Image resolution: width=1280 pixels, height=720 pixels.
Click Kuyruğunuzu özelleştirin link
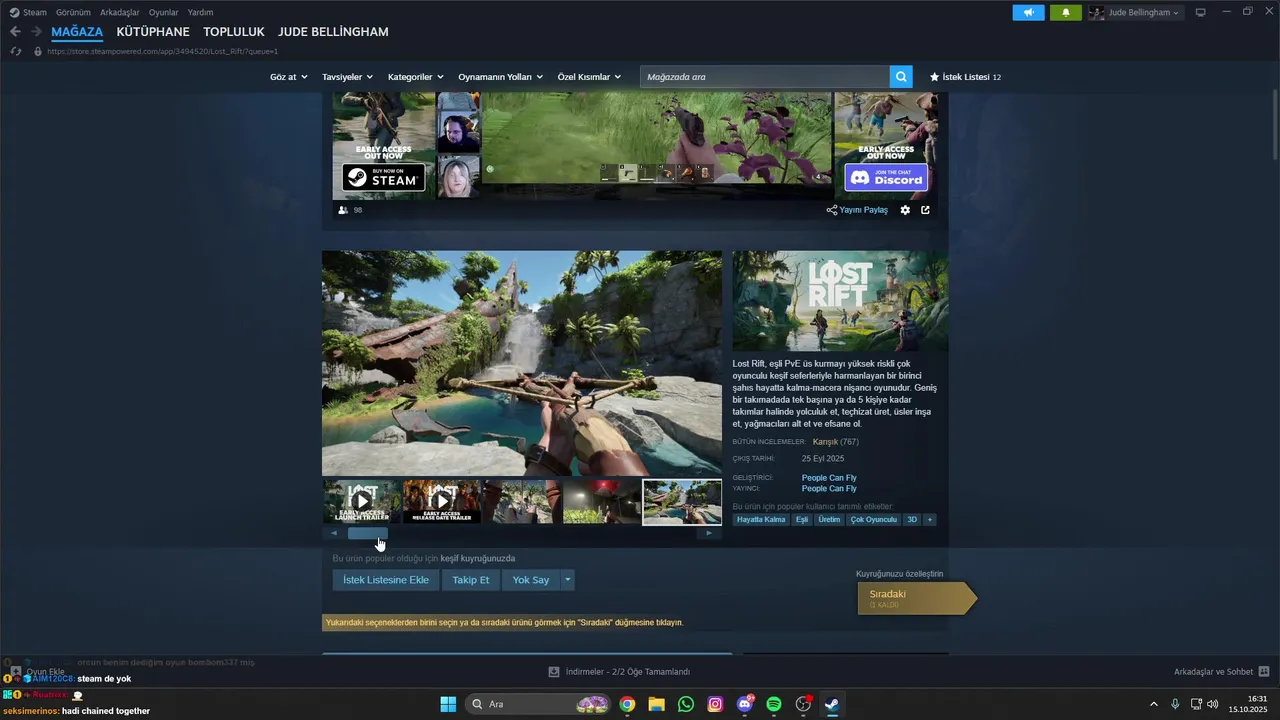click(899, 574)
